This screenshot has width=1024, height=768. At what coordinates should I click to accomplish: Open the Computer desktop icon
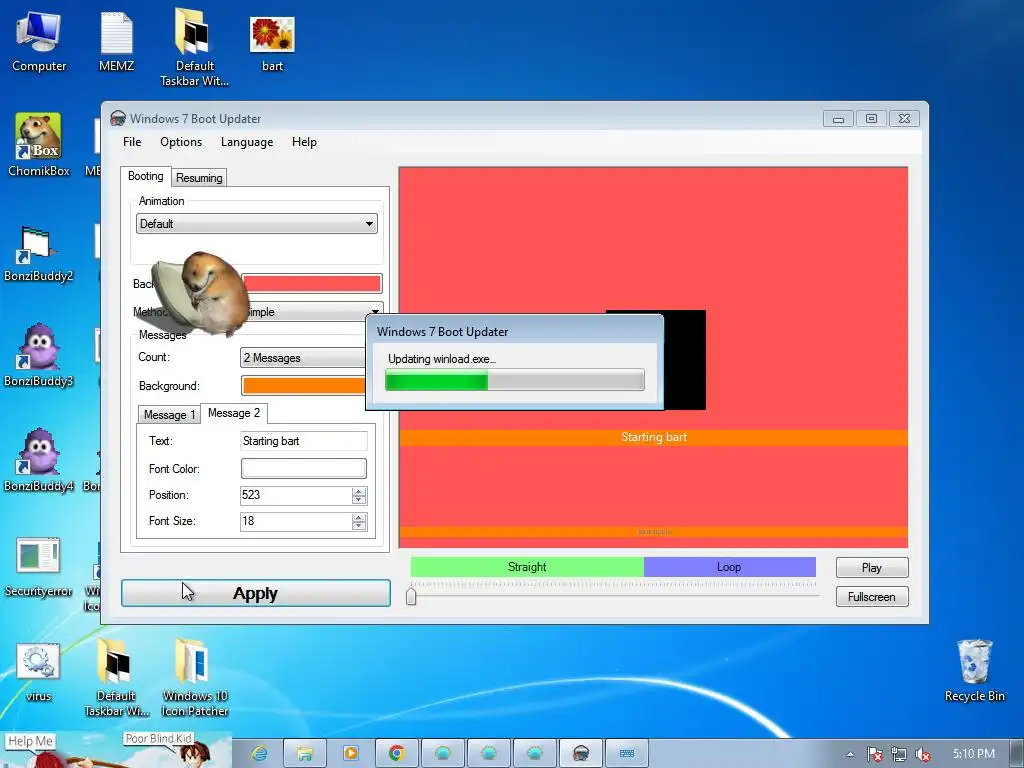coord(39,42)
